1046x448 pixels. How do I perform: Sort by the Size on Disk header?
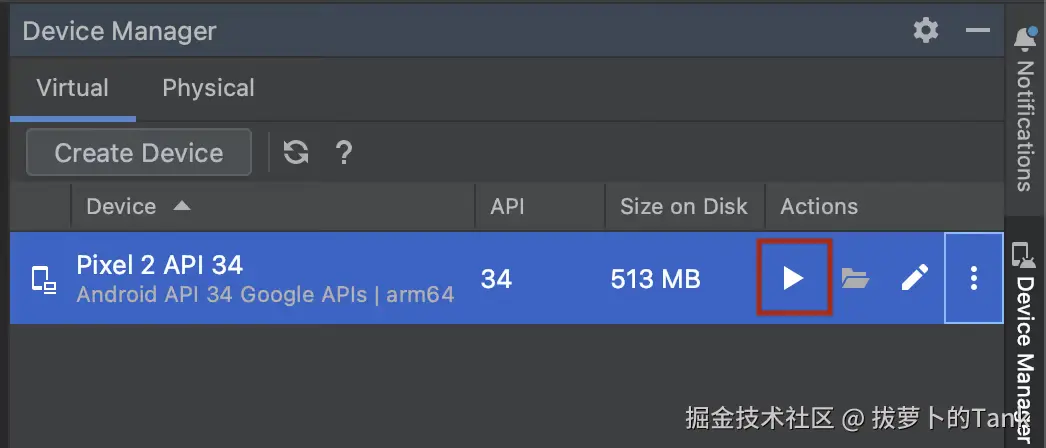click(x=683, y=207)
